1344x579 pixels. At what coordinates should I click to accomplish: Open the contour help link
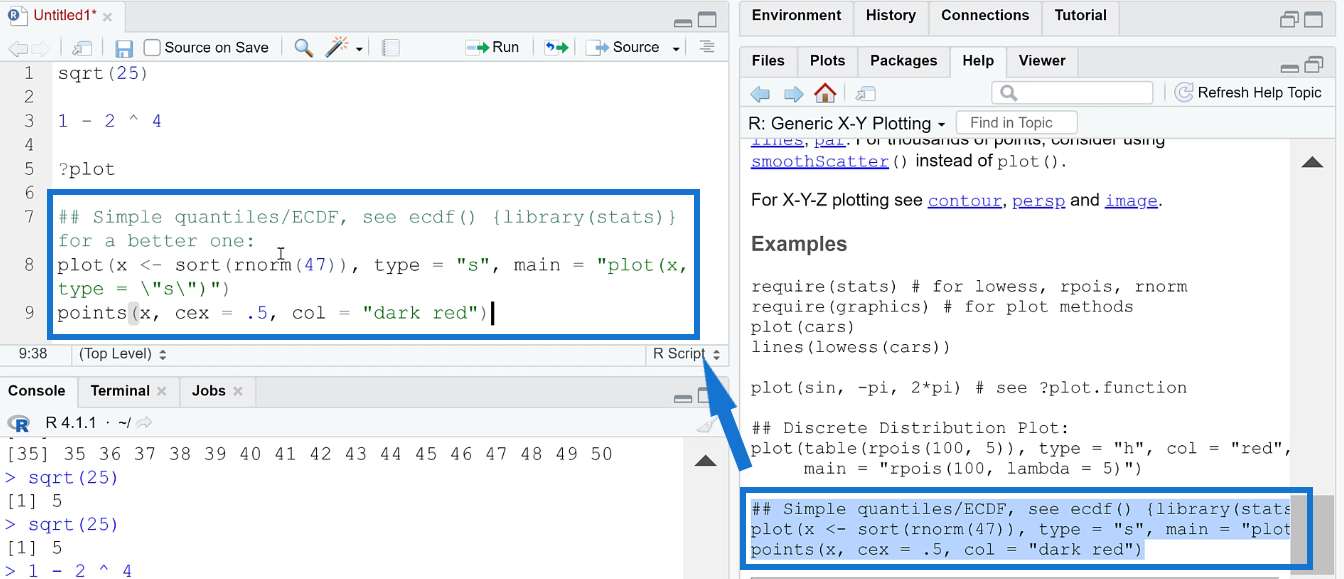965,201
